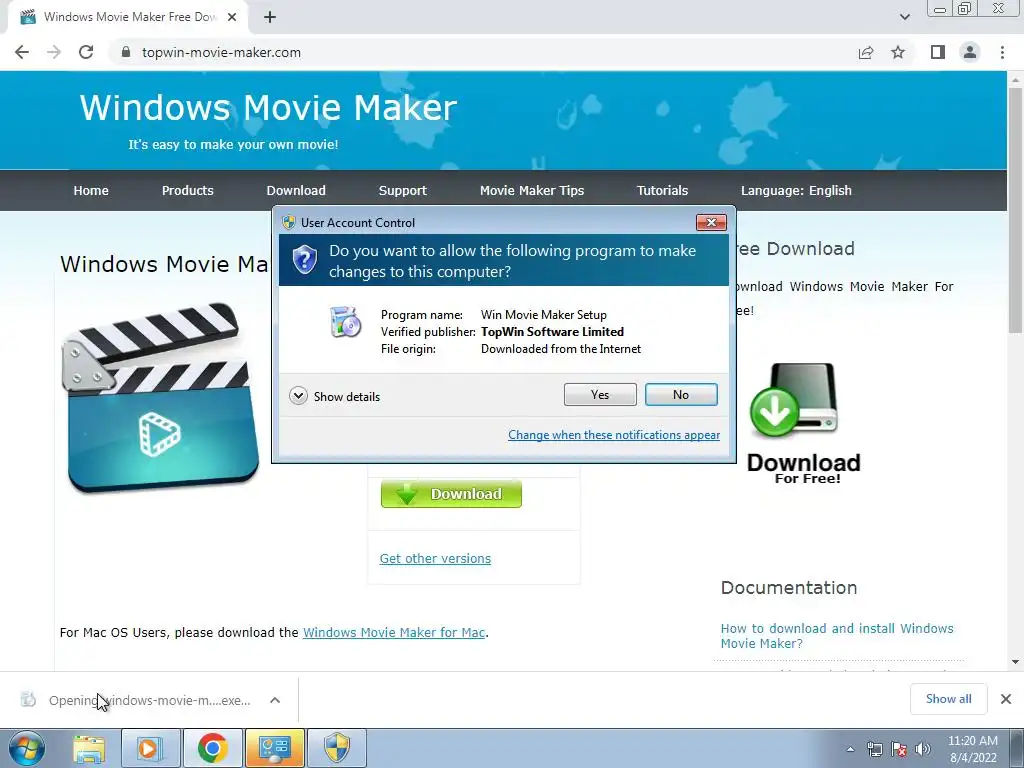Click the Win Movie Maker Setup program icon
This screenshot has height=768, width=1024.
tap(345, 321)
